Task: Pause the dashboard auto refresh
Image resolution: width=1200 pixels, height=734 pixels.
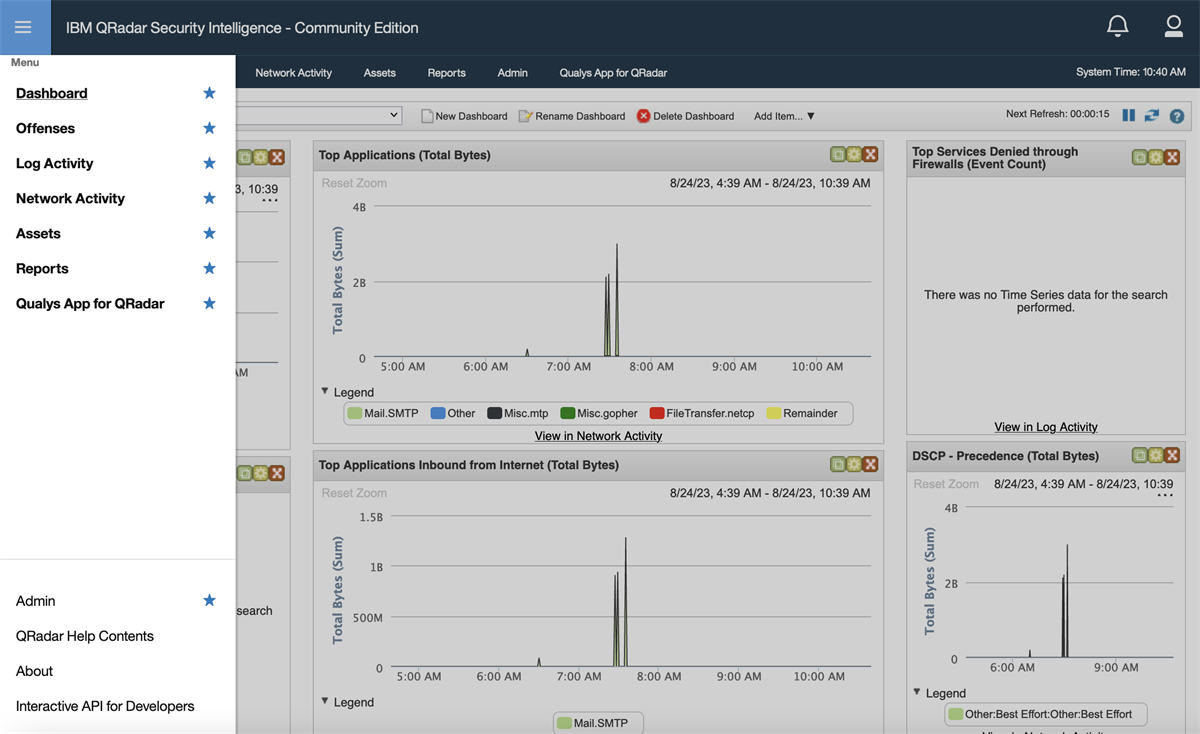Action: 1129,116
